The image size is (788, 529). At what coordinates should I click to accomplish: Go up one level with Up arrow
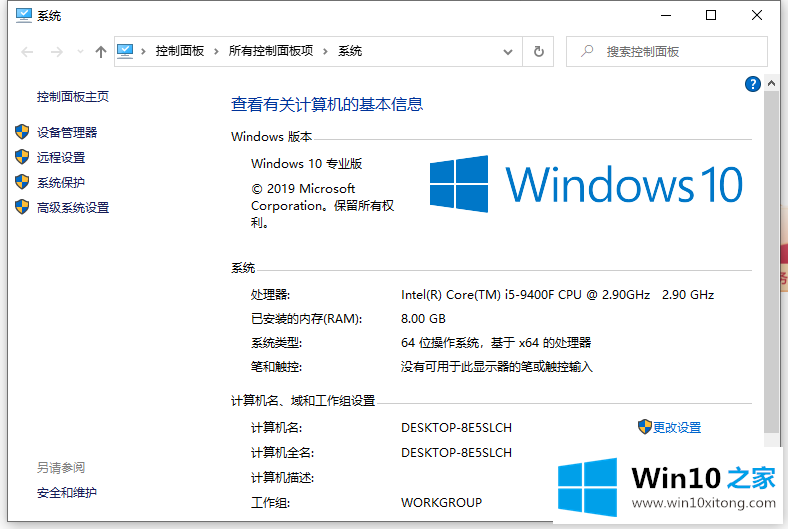(100, 51)
